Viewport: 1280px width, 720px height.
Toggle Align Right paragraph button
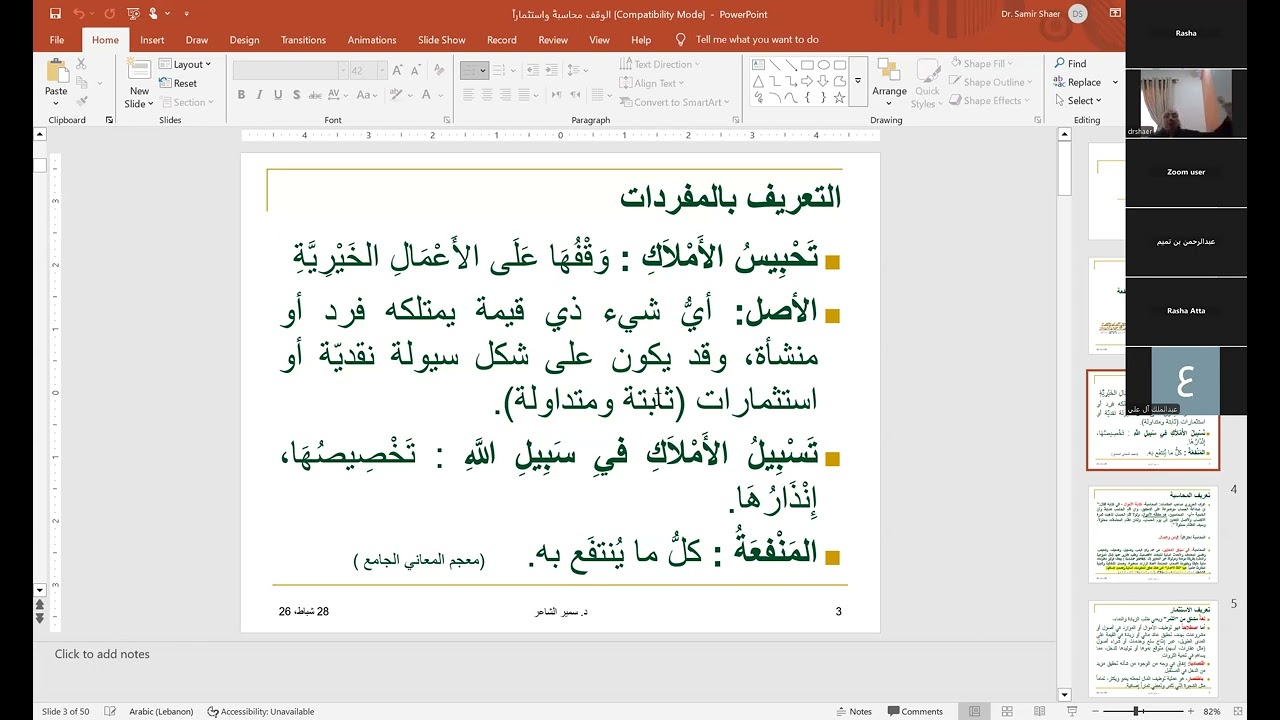point(505,95)
